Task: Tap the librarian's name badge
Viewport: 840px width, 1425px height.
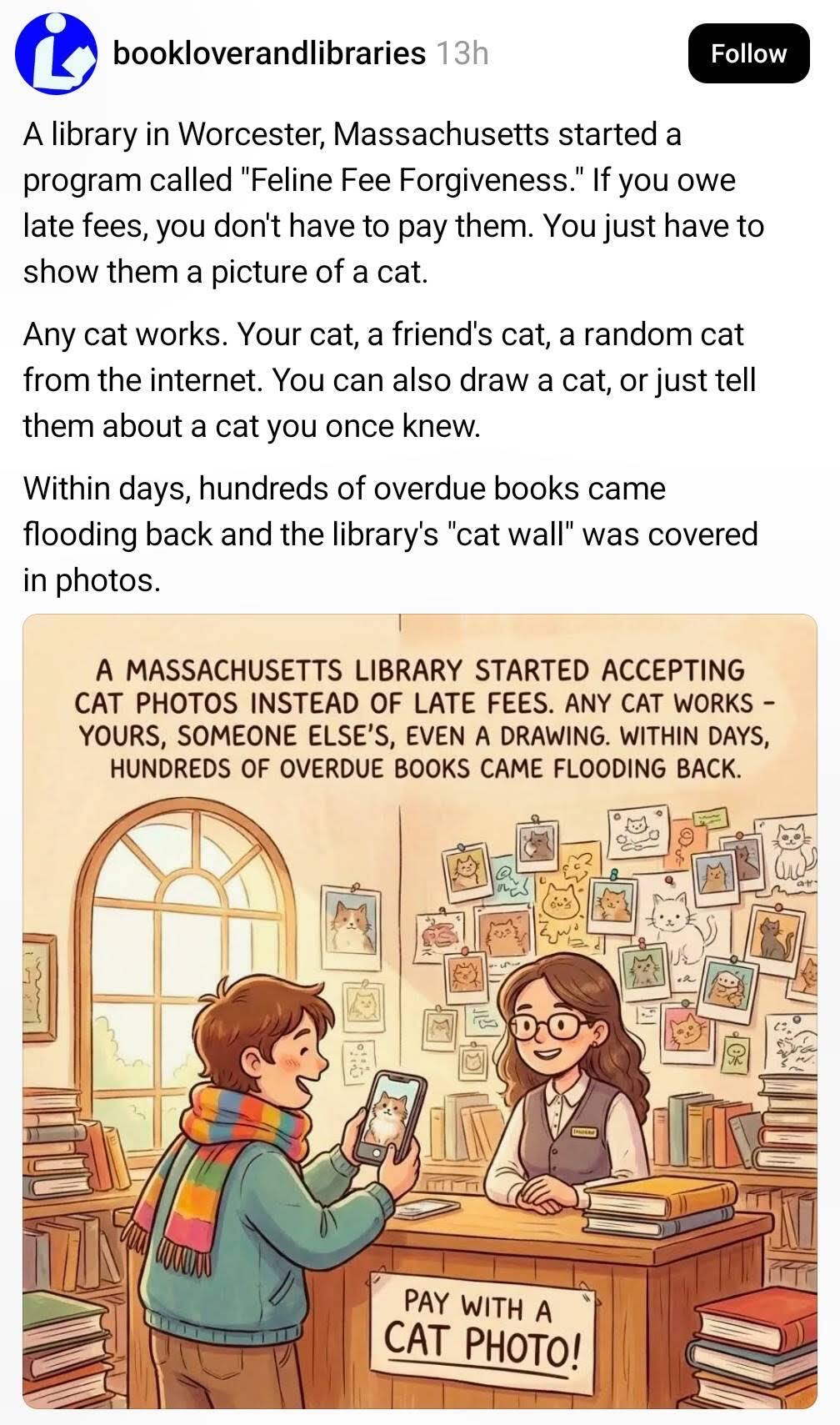Action: click(584, 1131)
